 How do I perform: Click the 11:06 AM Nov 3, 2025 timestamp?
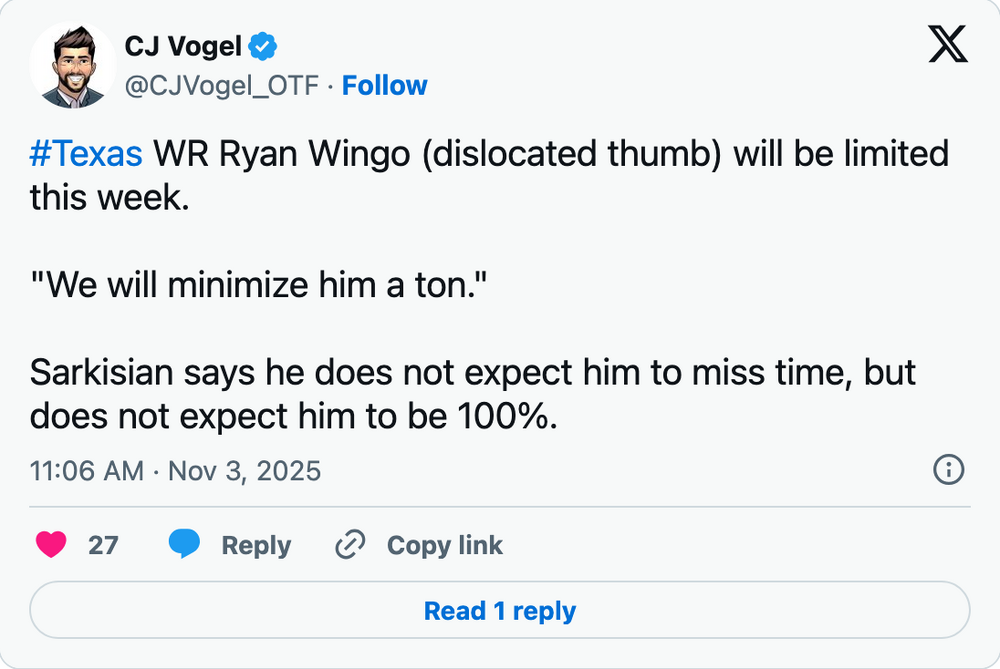click(176, 470)
